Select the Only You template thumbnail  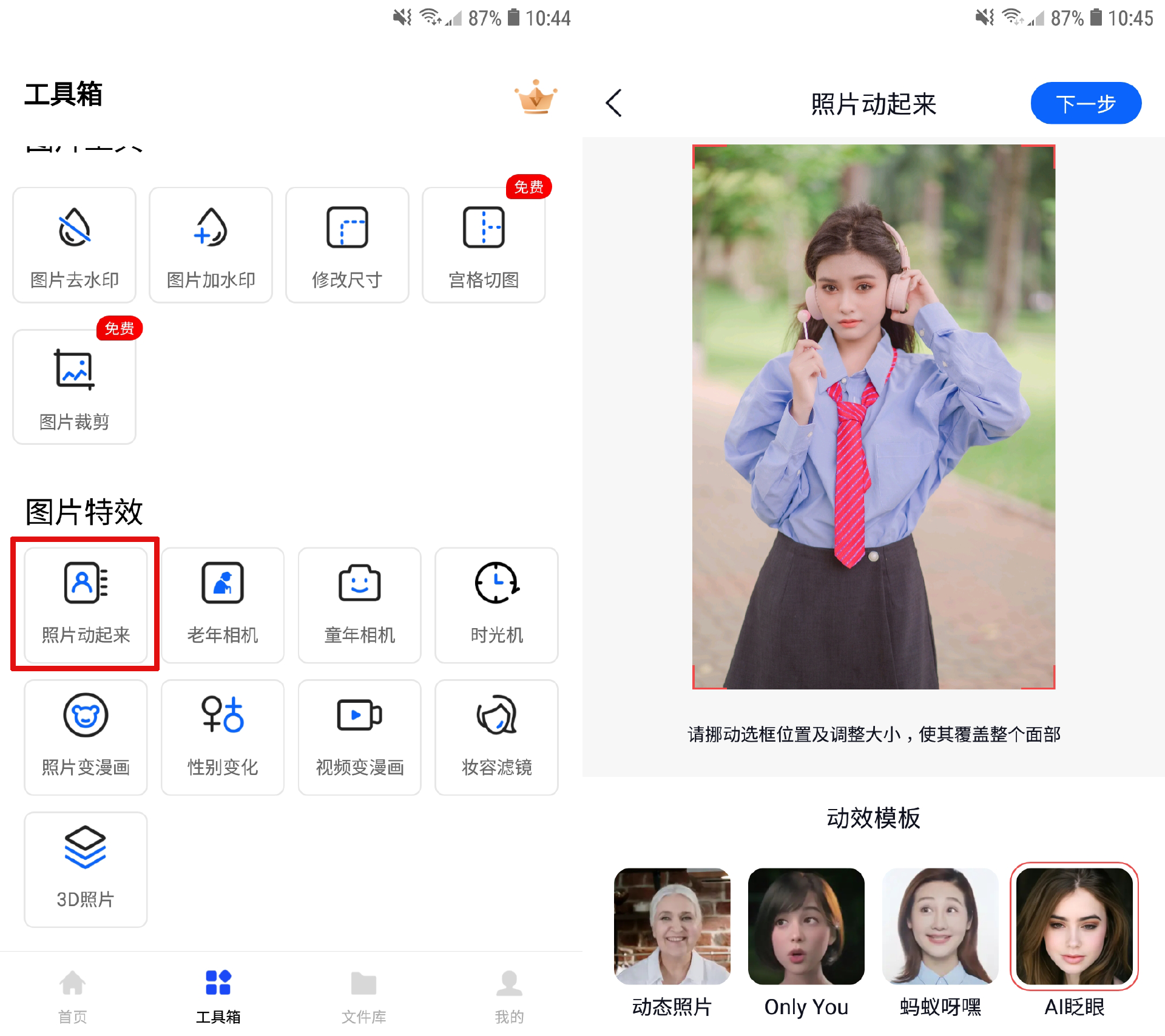(x=806, y=926)
